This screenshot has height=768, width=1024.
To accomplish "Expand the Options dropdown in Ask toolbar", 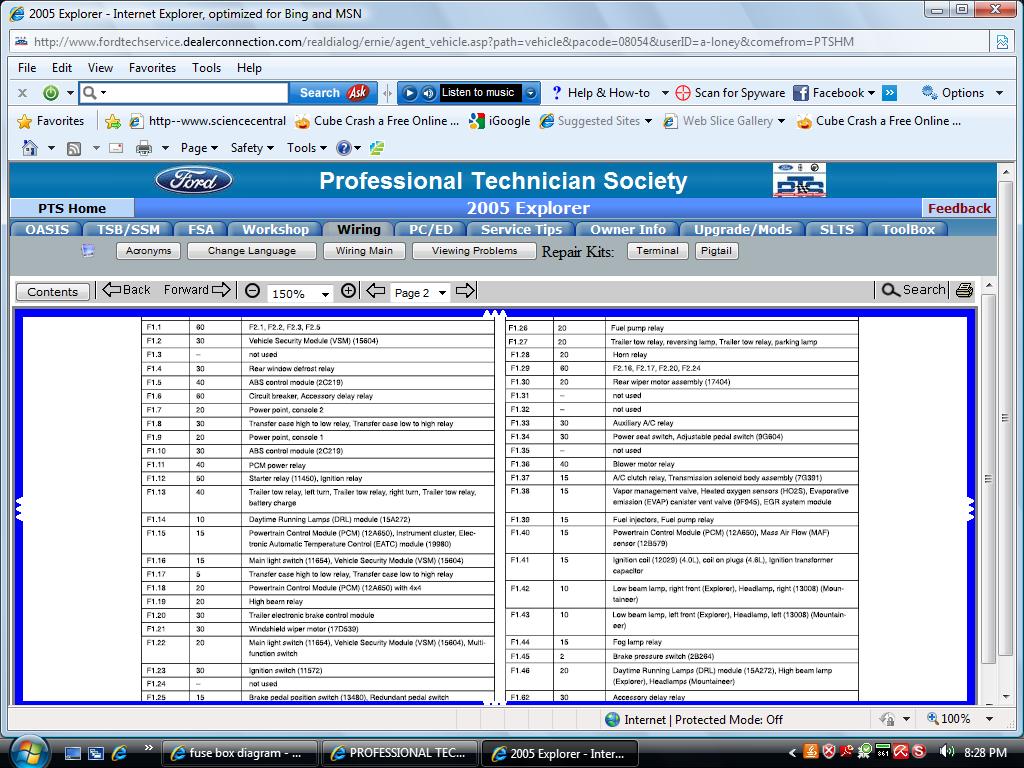I will 999,93.
